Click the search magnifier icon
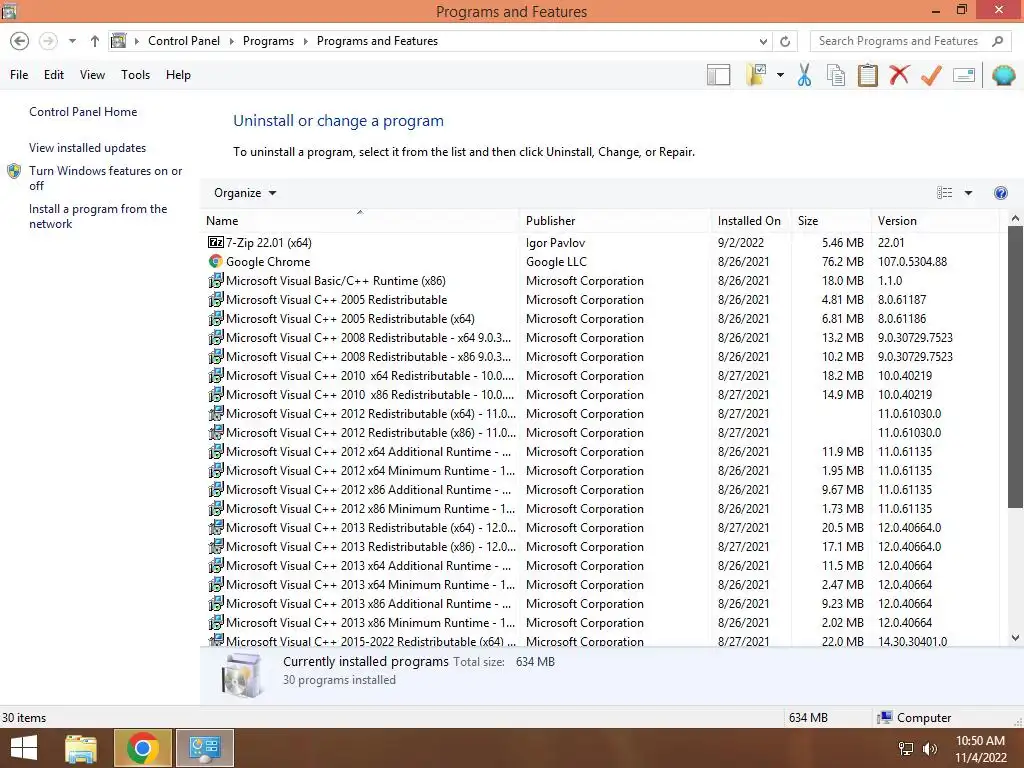Viewport: 1024px width, 768px height. pos(997,41)
